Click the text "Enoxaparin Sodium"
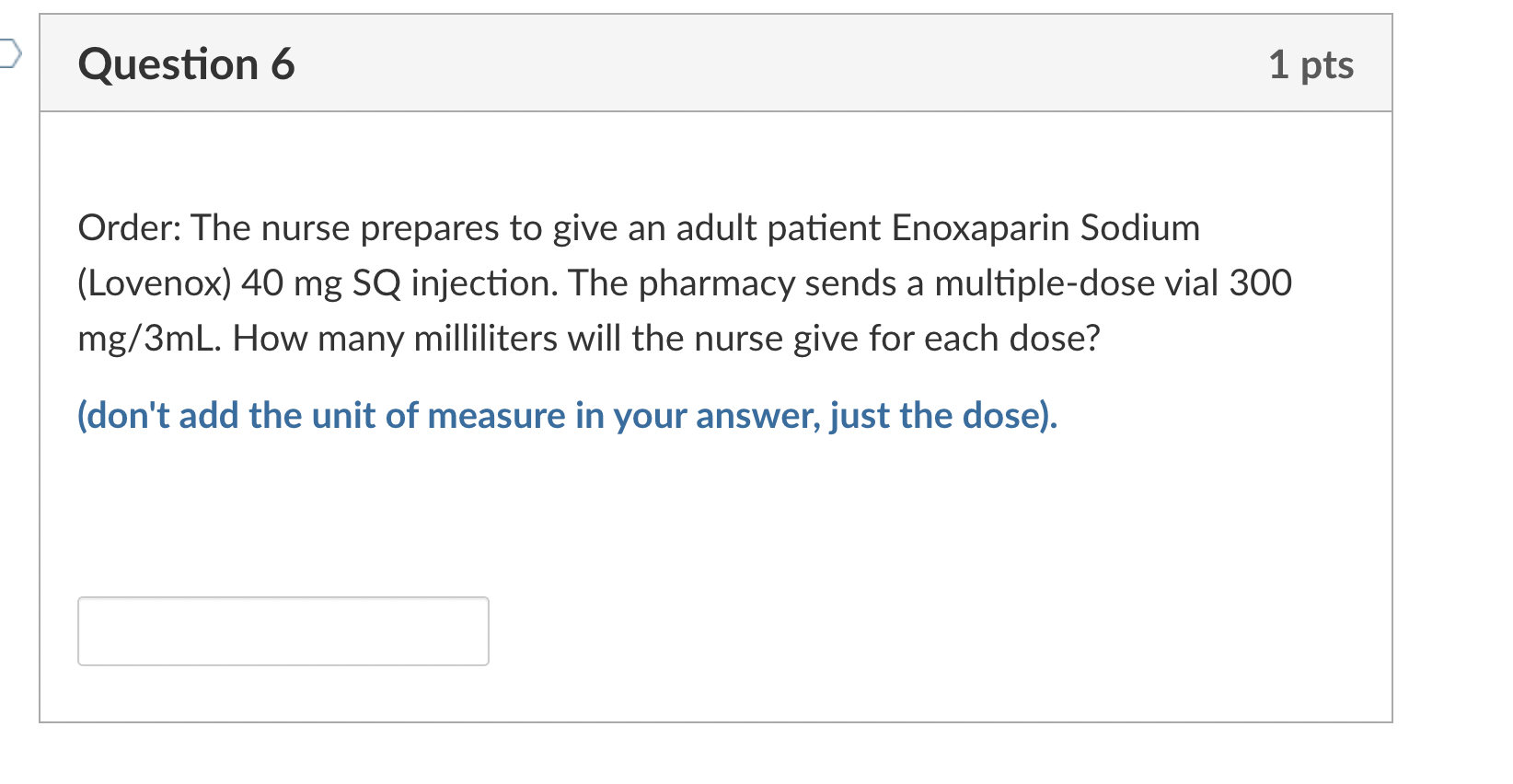Screen dimensions: 1513x784 pos(1045,228)
